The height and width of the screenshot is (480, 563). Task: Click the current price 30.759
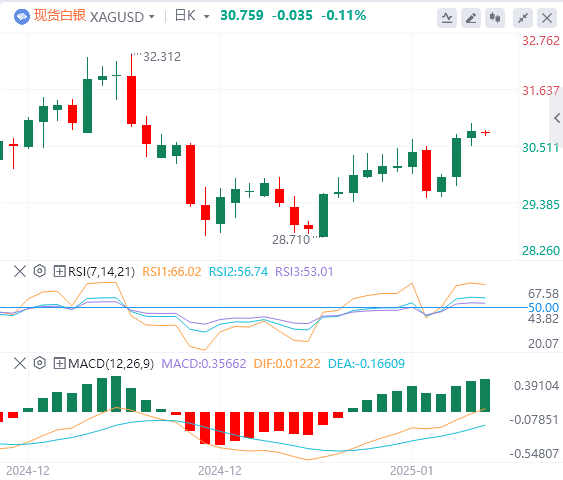[242, 15]
